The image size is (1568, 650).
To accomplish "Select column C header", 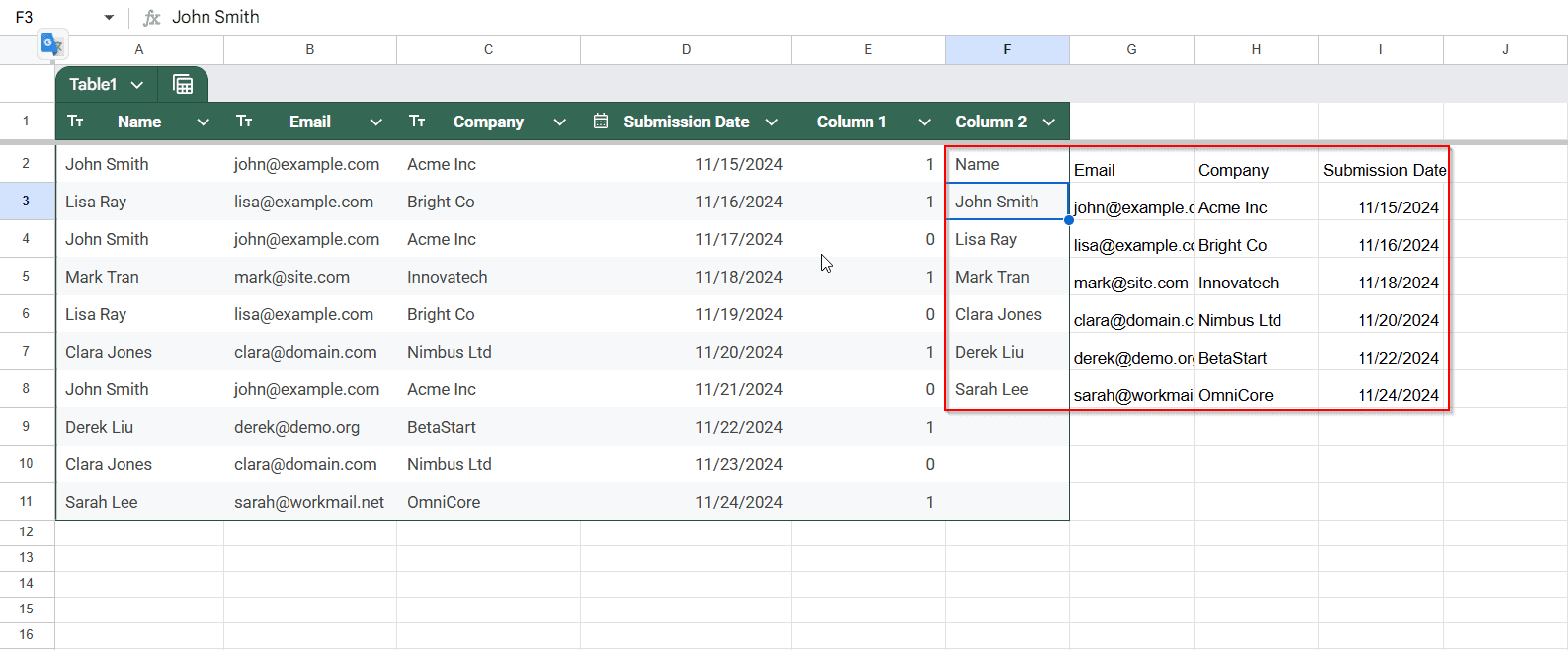I will 488,49.
